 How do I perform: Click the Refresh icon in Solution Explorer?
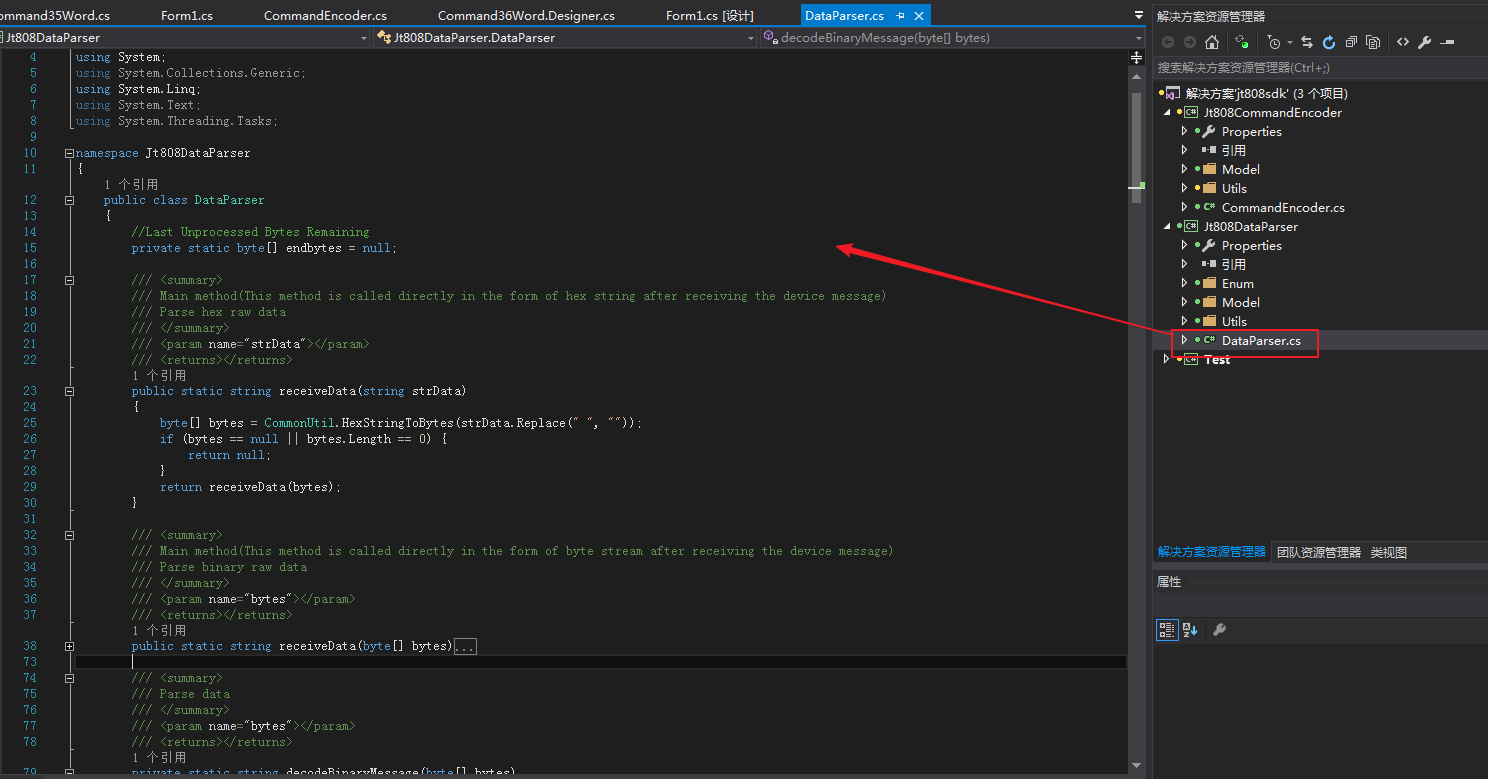pos(1329,42)
